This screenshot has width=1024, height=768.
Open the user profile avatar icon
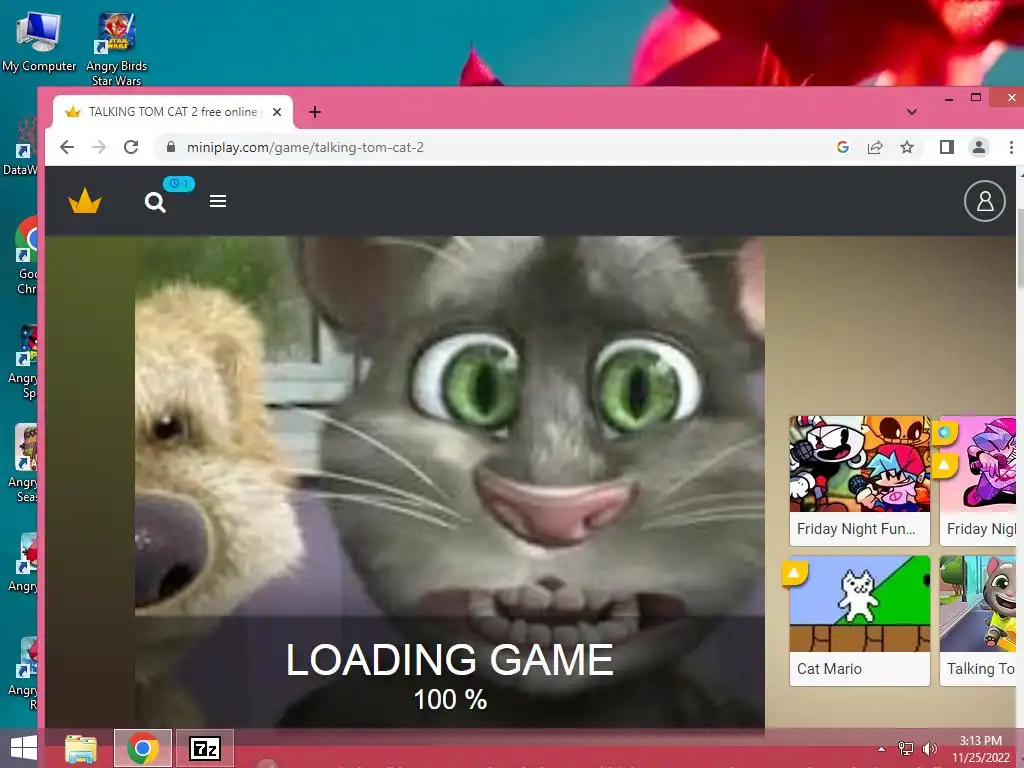point(985,201)
